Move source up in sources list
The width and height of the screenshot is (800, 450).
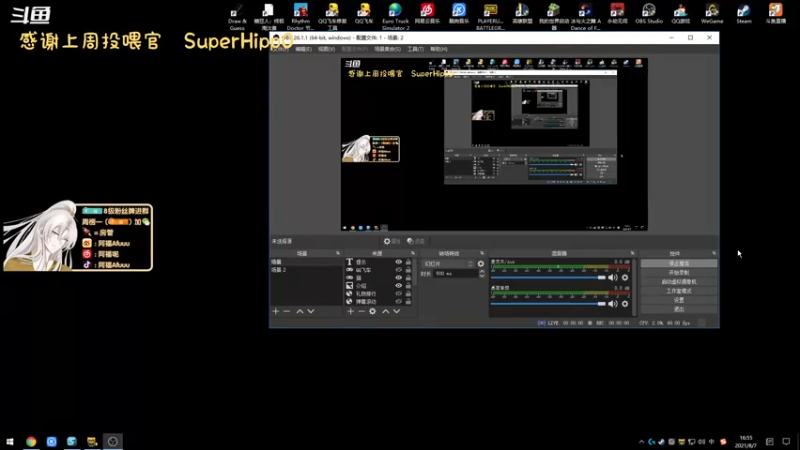[386, 311]
